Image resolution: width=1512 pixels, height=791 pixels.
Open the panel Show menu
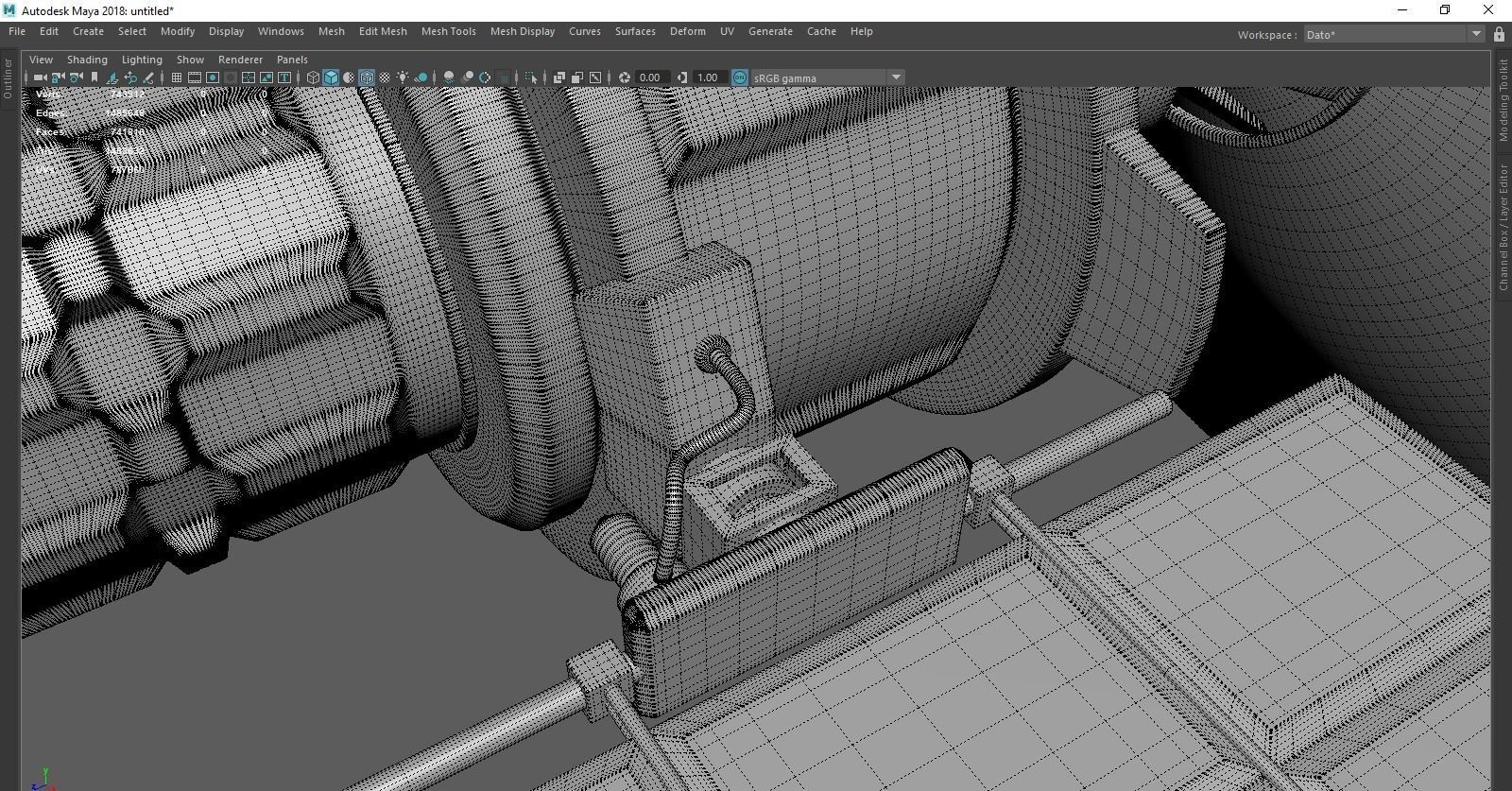coord(190,60)
